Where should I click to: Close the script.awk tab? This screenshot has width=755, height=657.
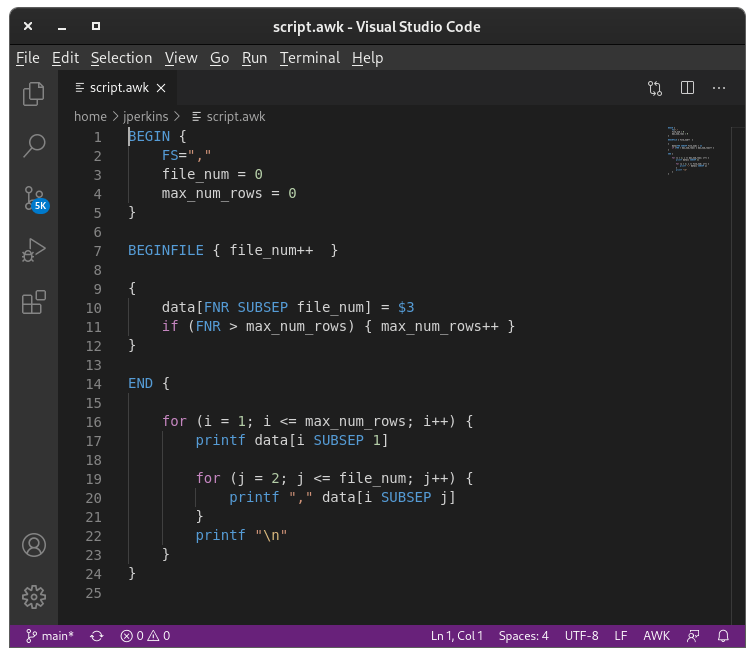coord(161,88)
